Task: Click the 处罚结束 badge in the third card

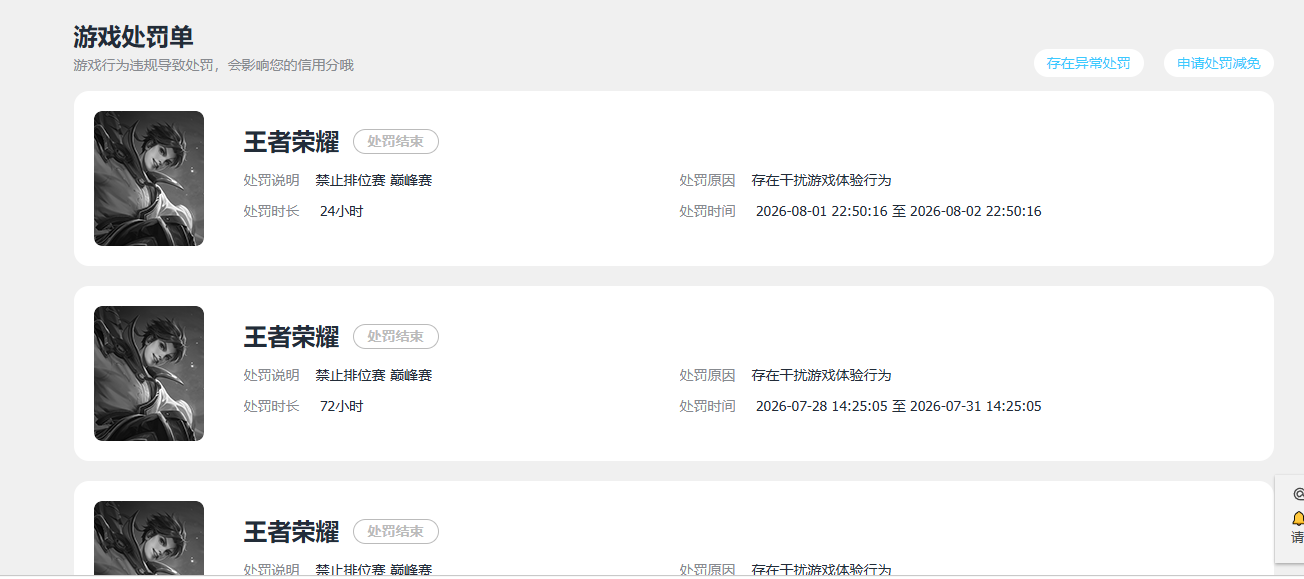Action: click(396, 532)
